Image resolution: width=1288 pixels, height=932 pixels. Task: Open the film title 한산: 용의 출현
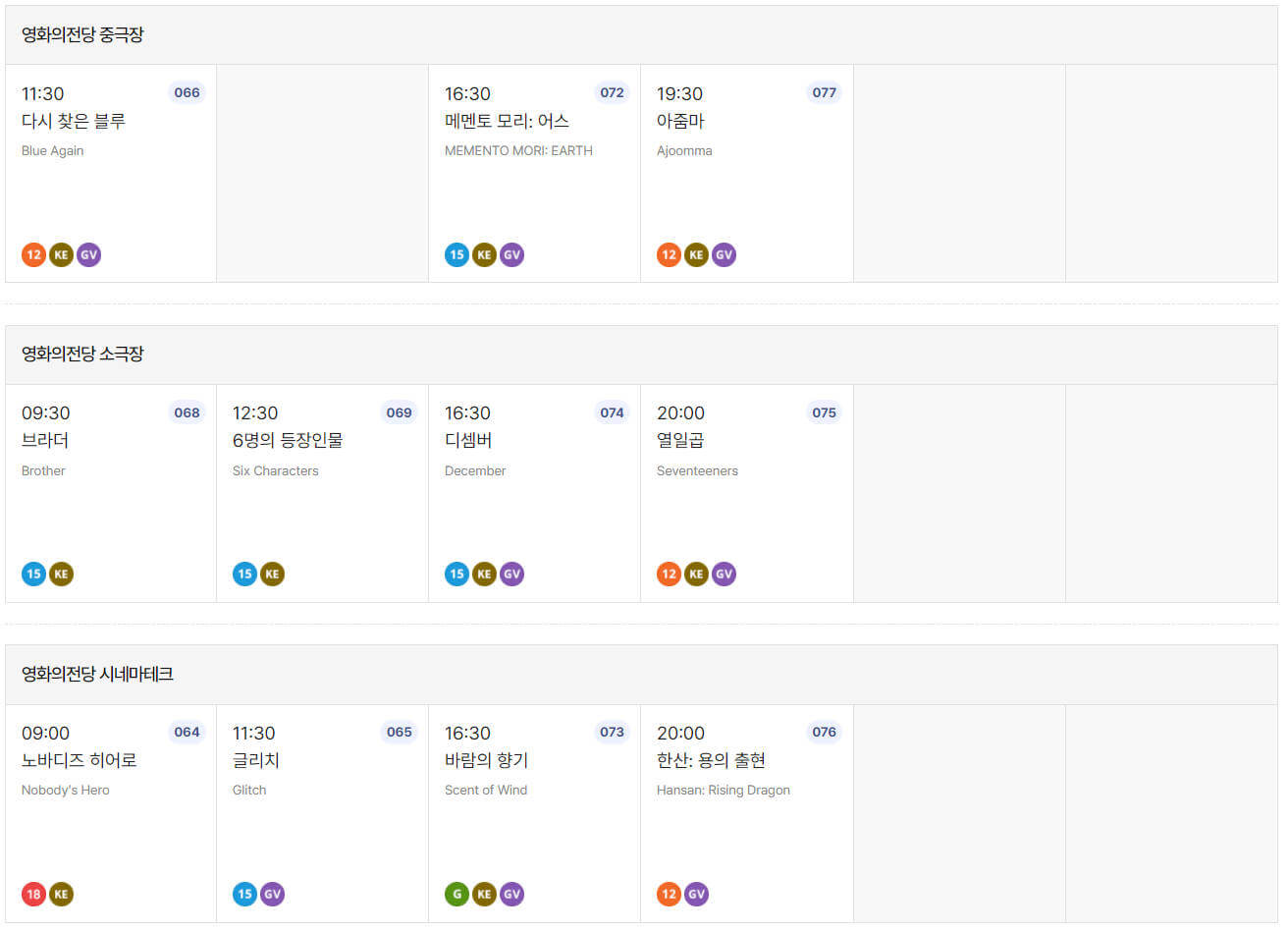pos(711,760)
